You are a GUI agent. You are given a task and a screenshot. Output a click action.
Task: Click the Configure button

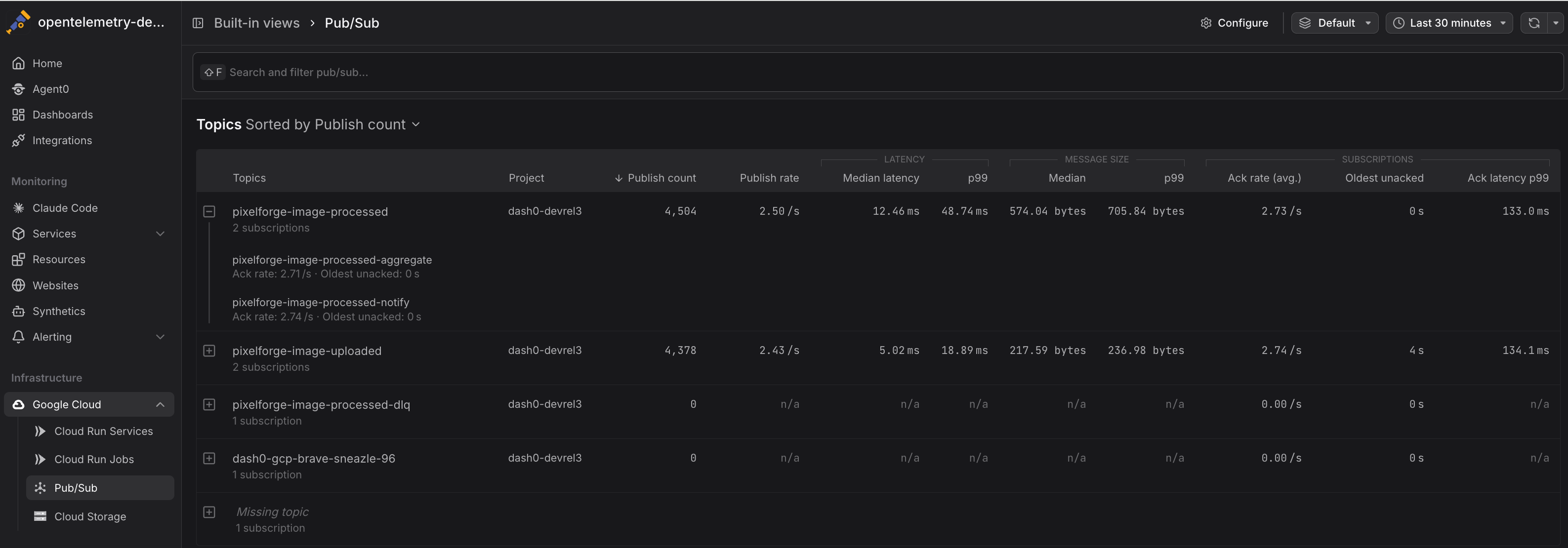pos(1234,23)
